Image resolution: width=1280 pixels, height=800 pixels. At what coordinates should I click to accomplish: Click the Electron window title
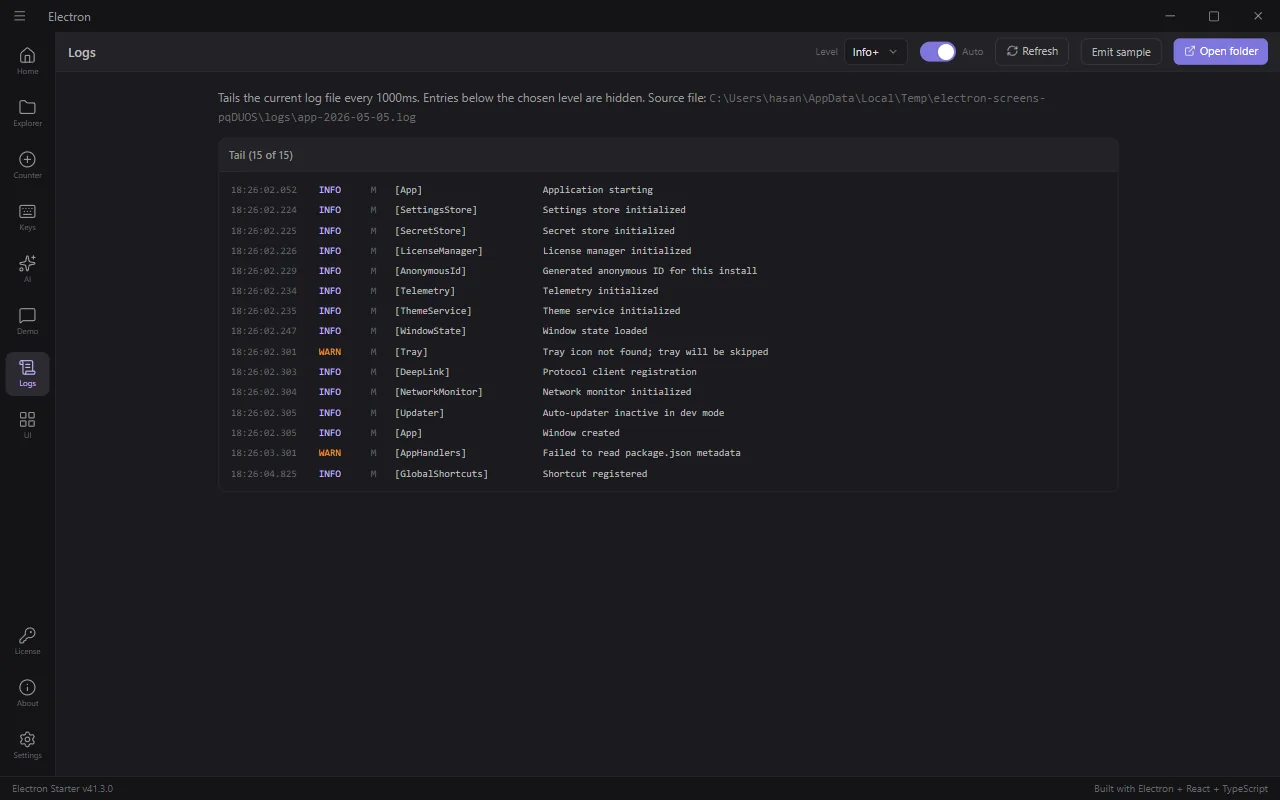coord(69,16)
